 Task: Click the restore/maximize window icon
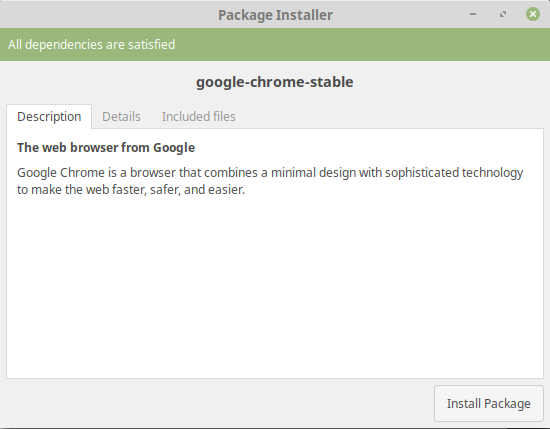pos(503,14)
